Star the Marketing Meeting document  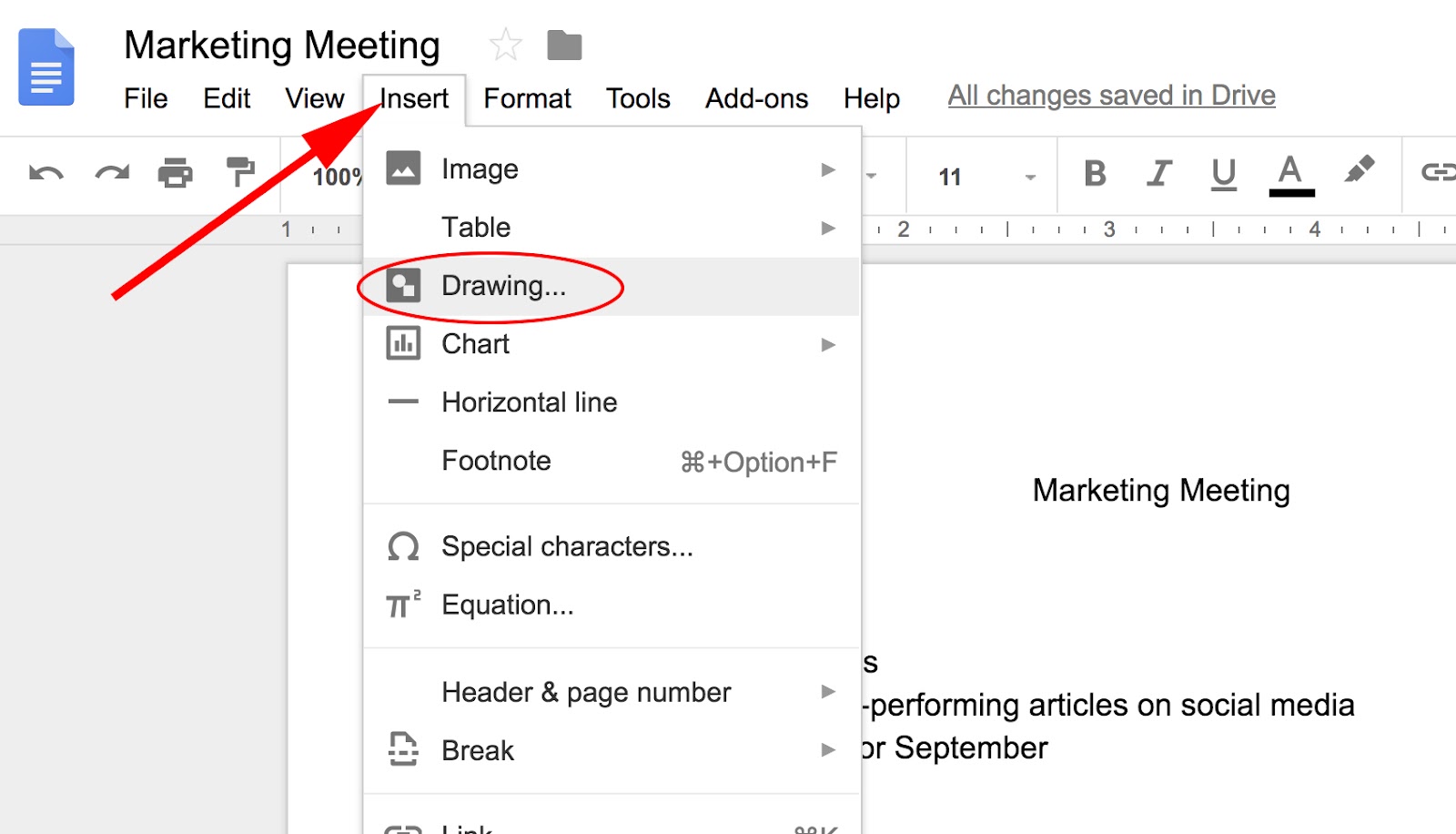(506, 45)
